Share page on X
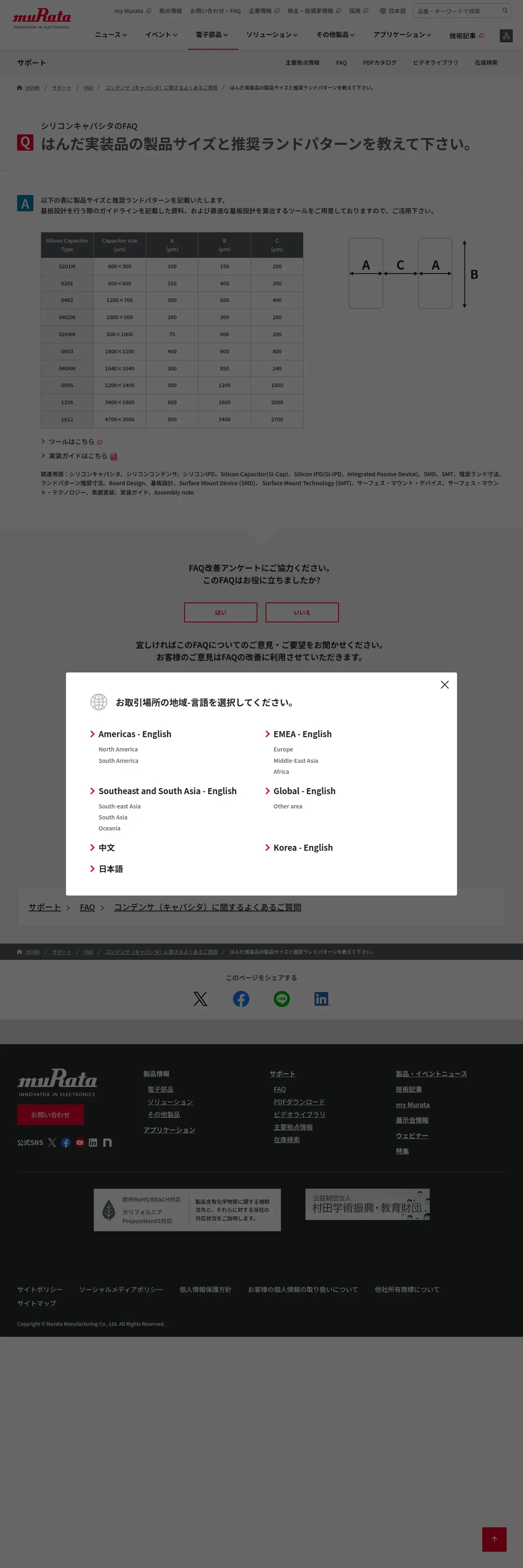 [x=200, y=999]
